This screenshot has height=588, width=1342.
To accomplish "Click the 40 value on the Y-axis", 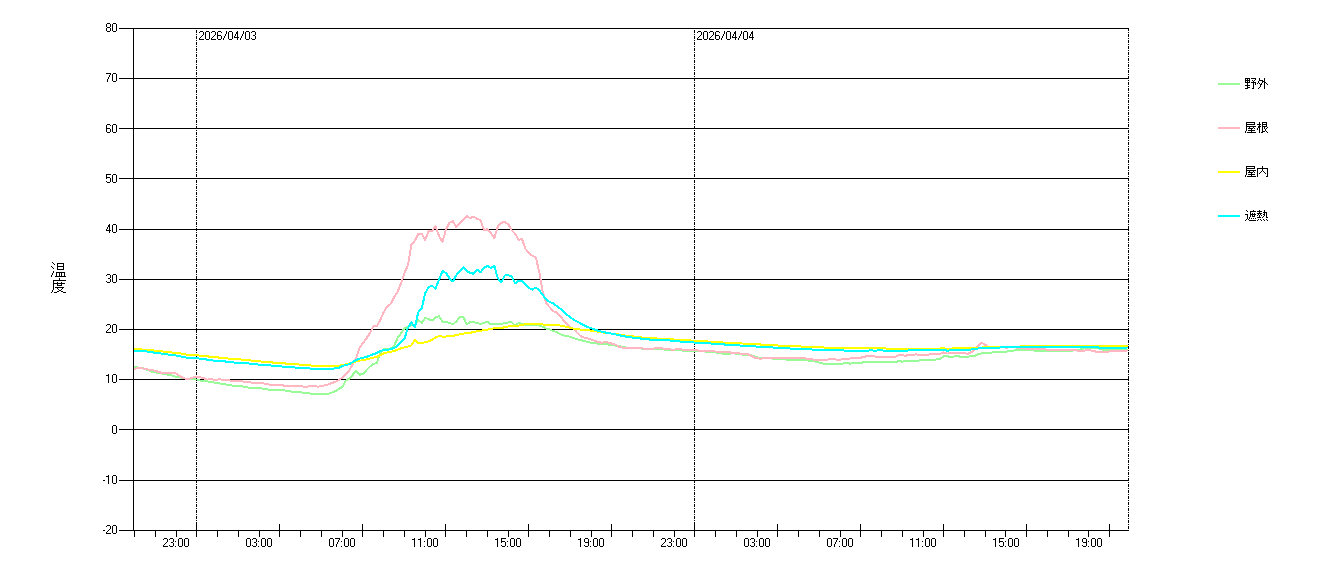I will point(111,229).
